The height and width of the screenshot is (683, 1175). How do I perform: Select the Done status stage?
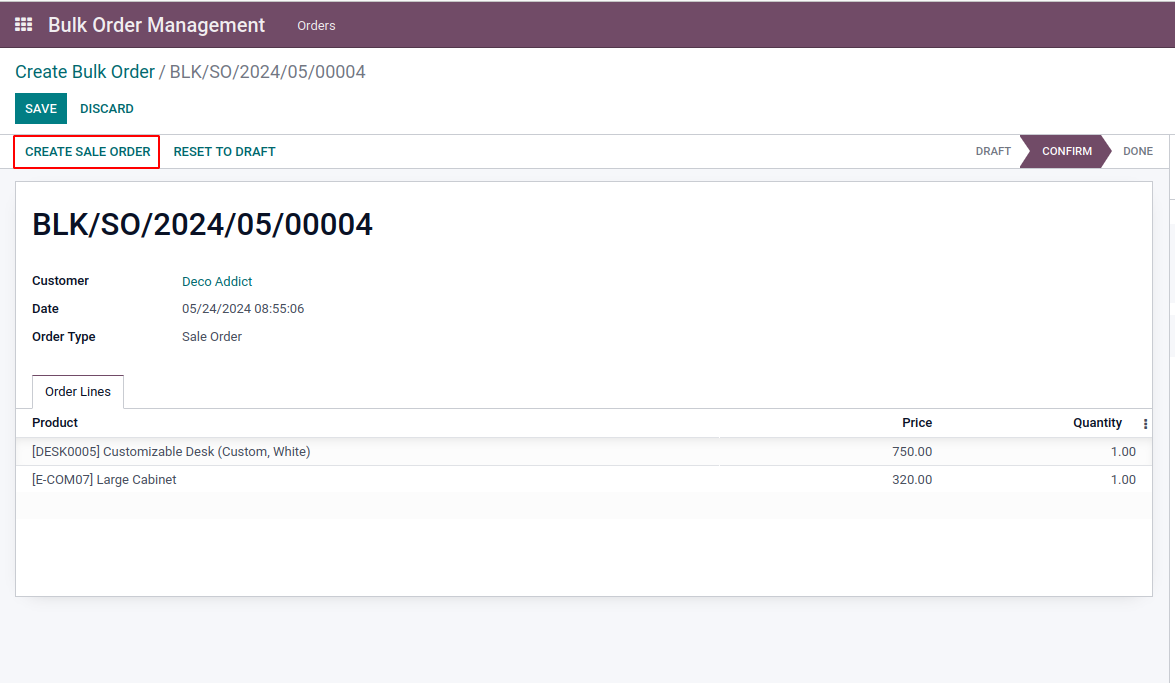1138,151
